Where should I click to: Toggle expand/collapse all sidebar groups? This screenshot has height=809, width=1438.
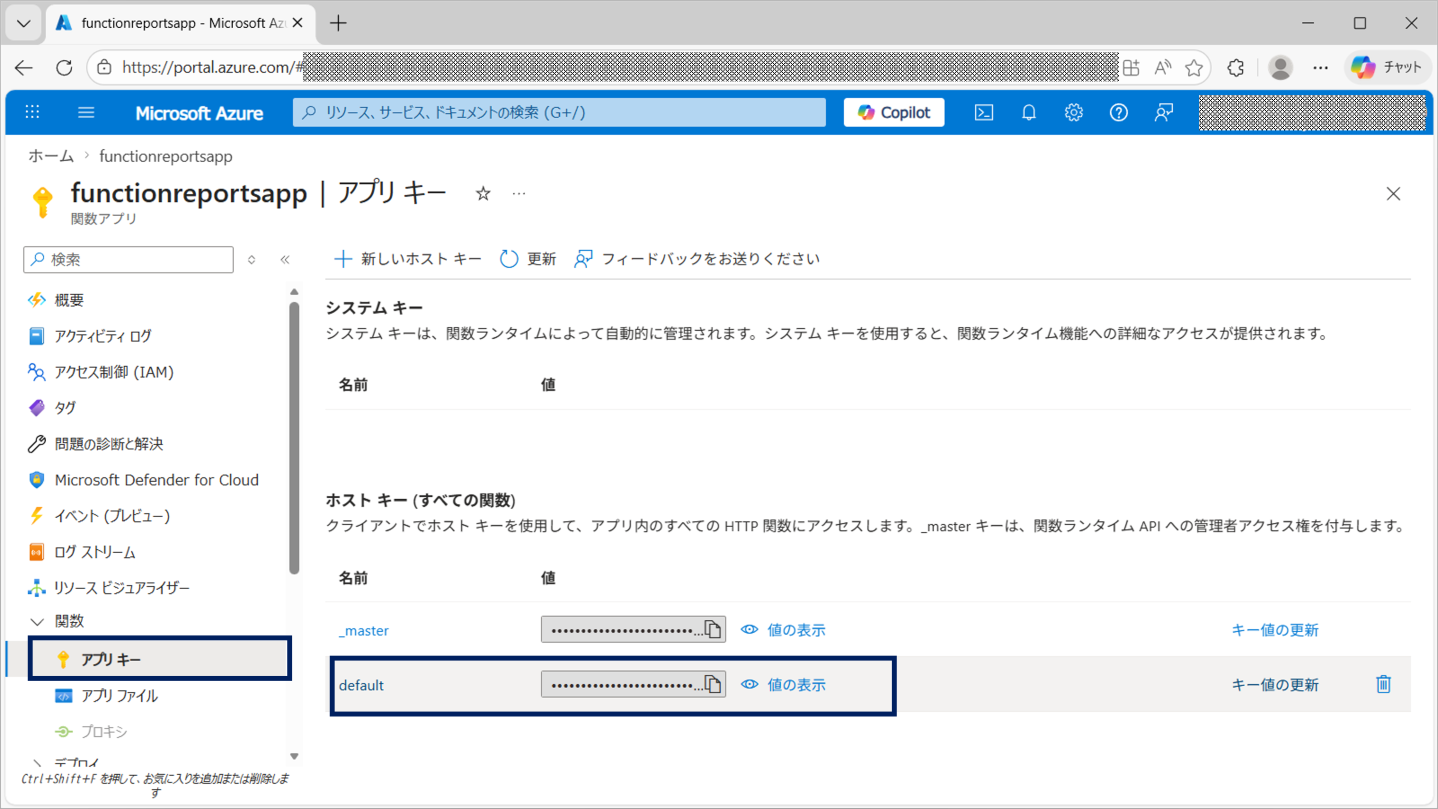[252, 259]
